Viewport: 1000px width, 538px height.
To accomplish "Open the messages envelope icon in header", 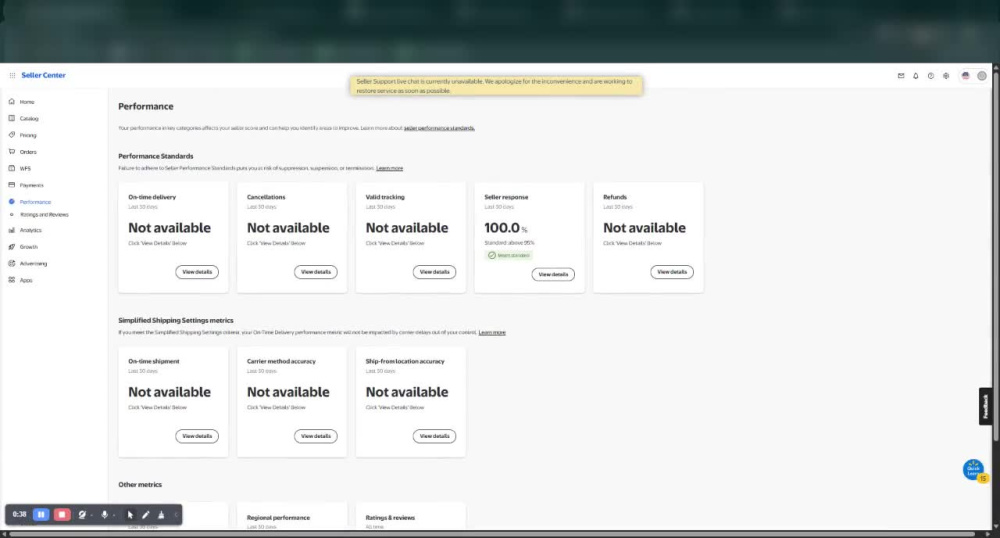I will [x=901, y=76].
